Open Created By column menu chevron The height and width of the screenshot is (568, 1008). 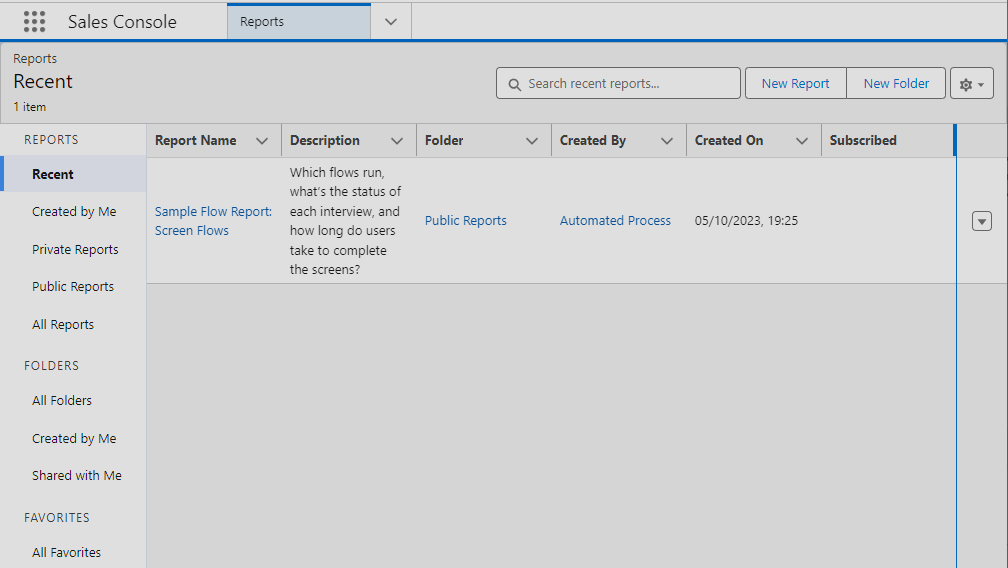[667, 141]
